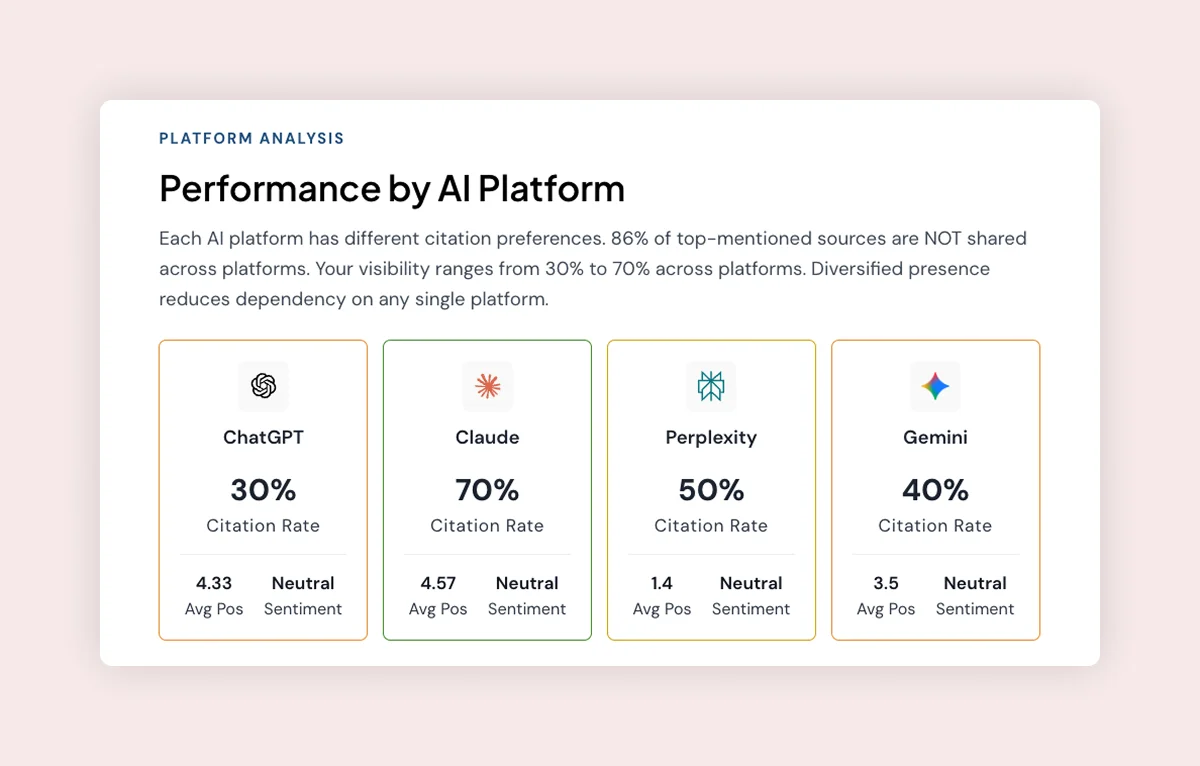
Task: Select the Gemini platform name label
Action: [x=935, y=437]
